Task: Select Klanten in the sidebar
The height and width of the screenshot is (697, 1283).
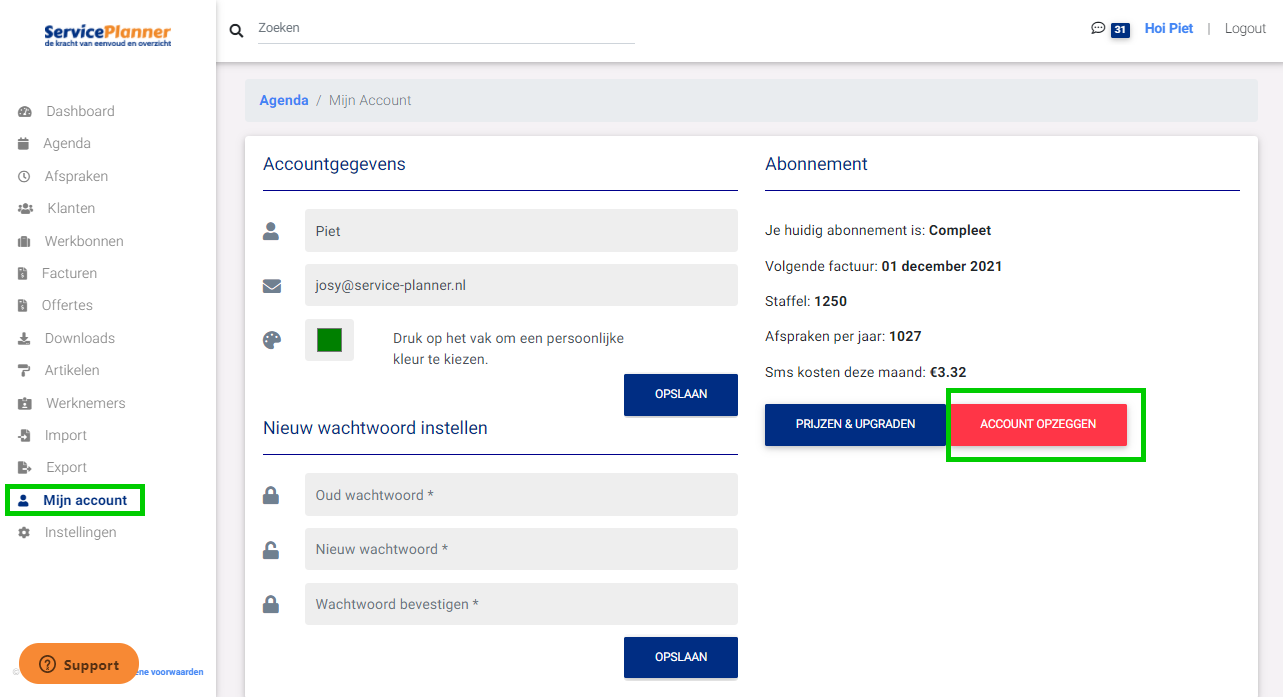Action: [71, 208]
